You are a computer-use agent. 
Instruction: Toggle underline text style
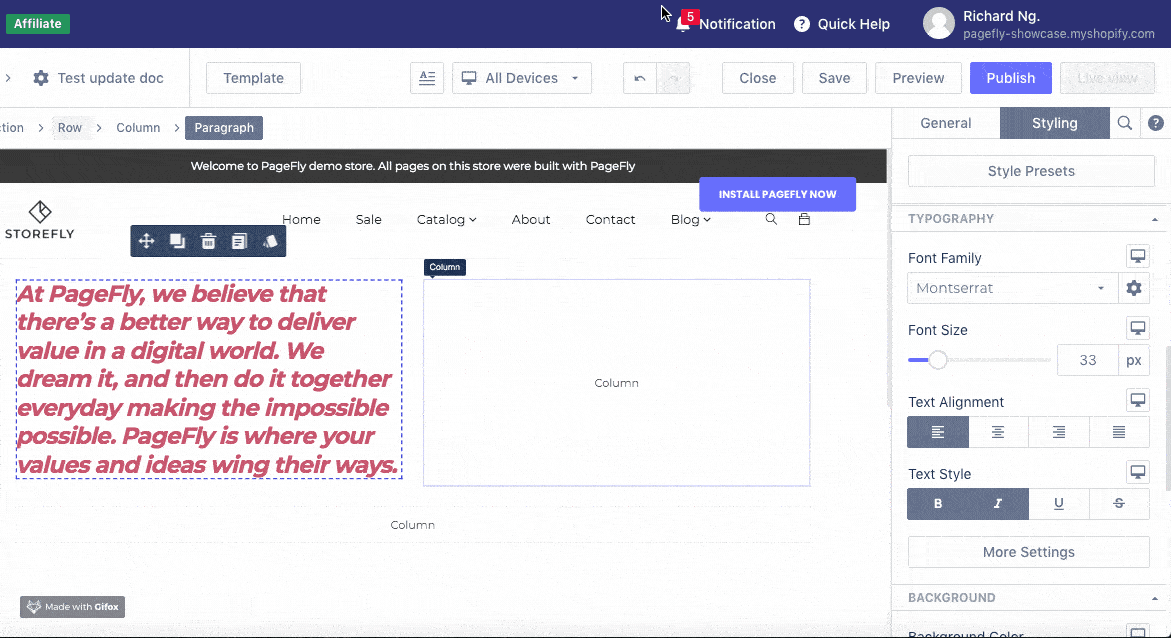pos(1058,504)
